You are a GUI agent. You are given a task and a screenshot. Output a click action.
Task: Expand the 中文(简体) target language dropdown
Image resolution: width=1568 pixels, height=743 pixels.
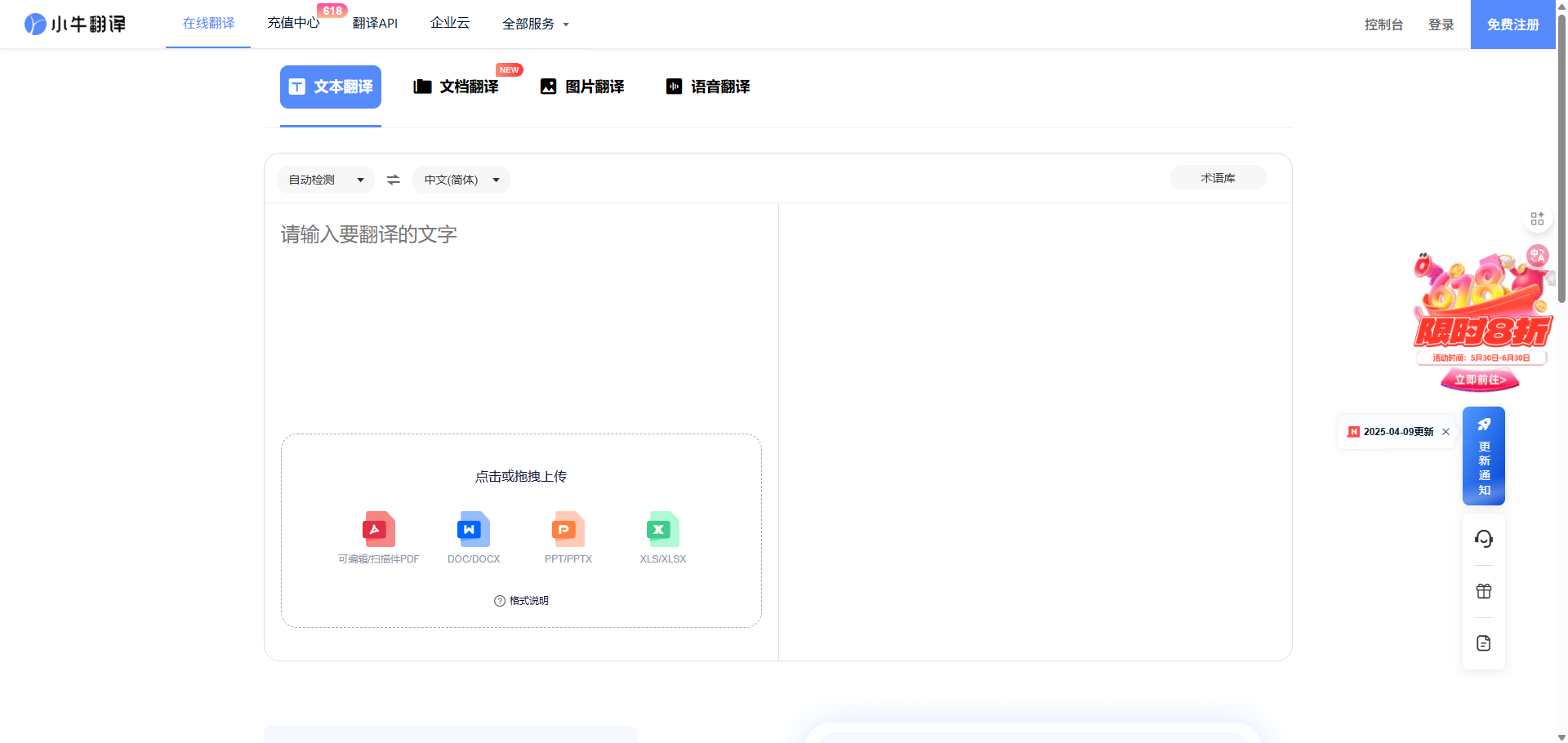click(461, 180)
